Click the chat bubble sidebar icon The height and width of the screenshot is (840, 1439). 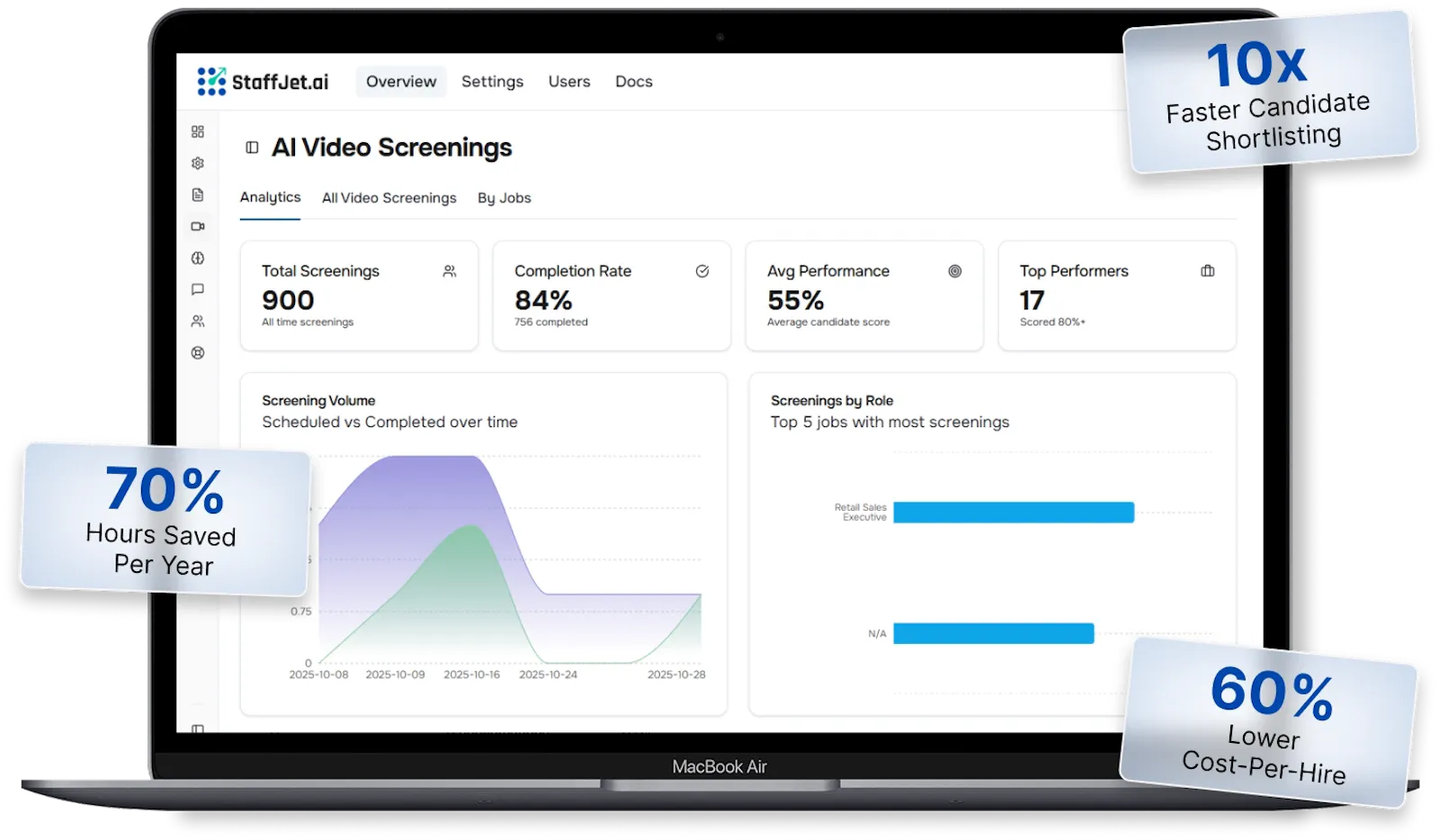pyautogui.click(x=198, y=290)
